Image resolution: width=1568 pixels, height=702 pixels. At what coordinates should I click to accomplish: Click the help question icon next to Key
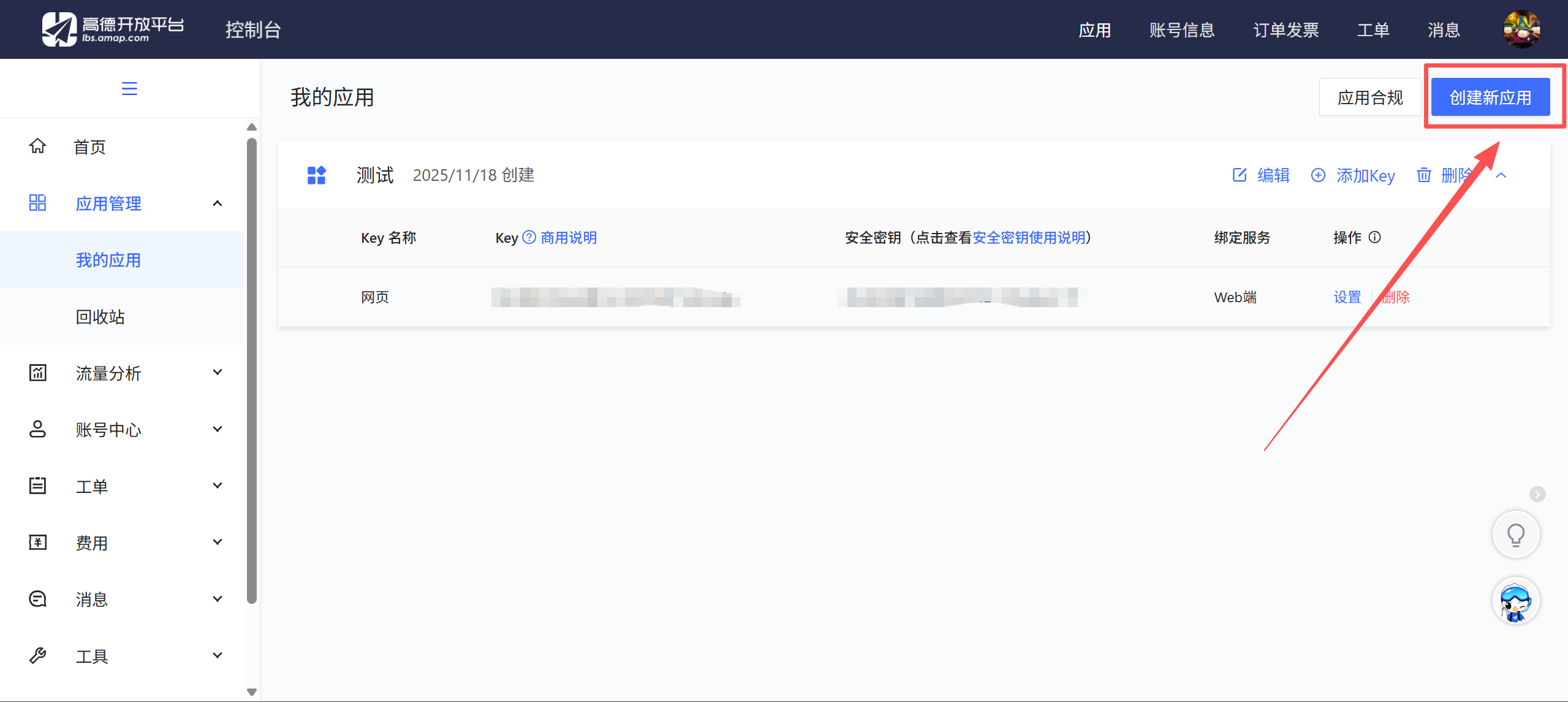point(529,237)
